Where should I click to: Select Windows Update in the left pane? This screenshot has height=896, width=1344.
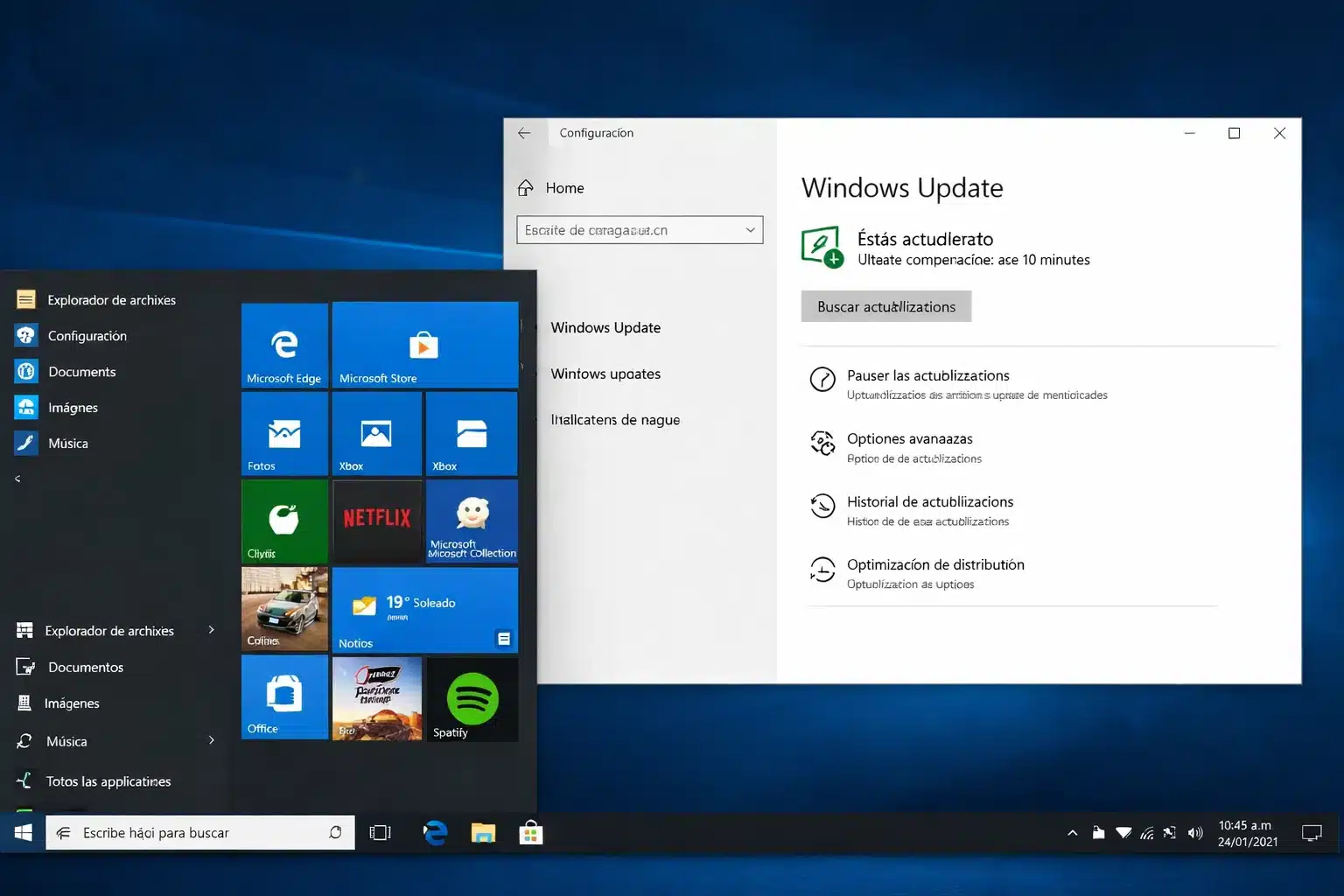pos(605,327)
